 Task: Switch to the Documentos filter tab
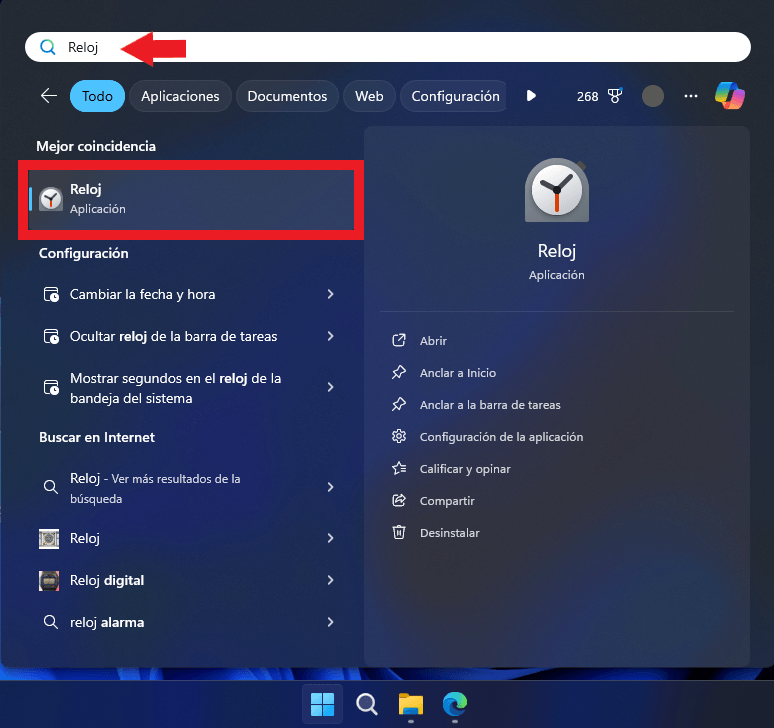point(287,96)
